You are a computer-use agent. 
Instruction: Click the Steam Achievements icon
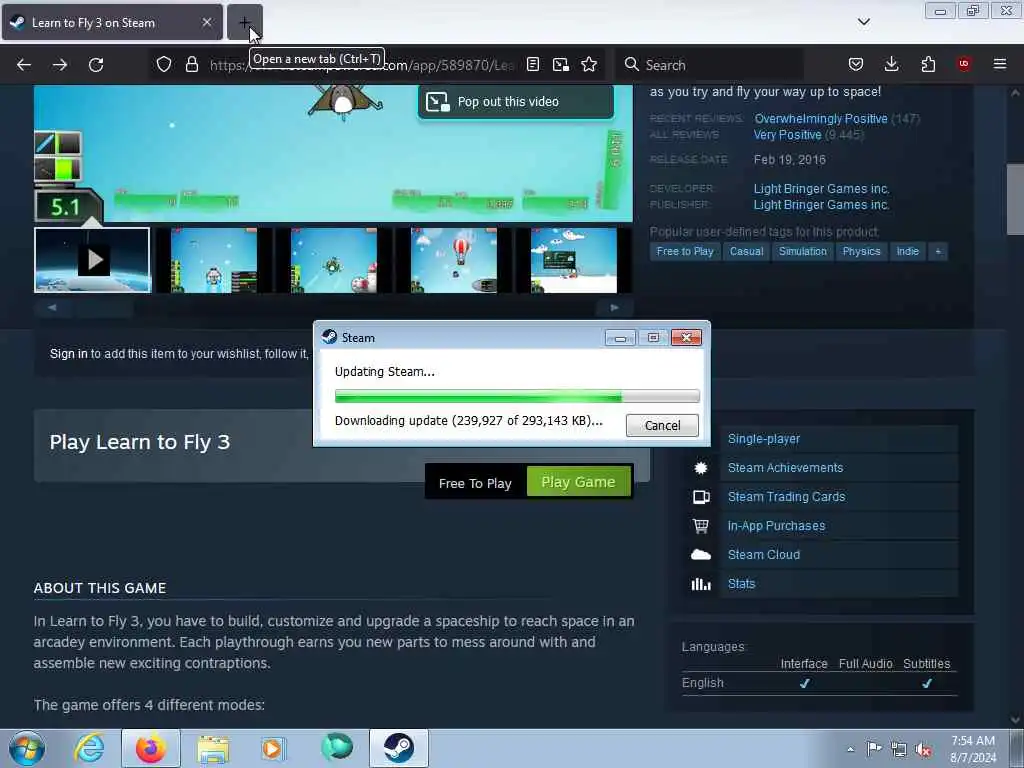pos(701,468)
